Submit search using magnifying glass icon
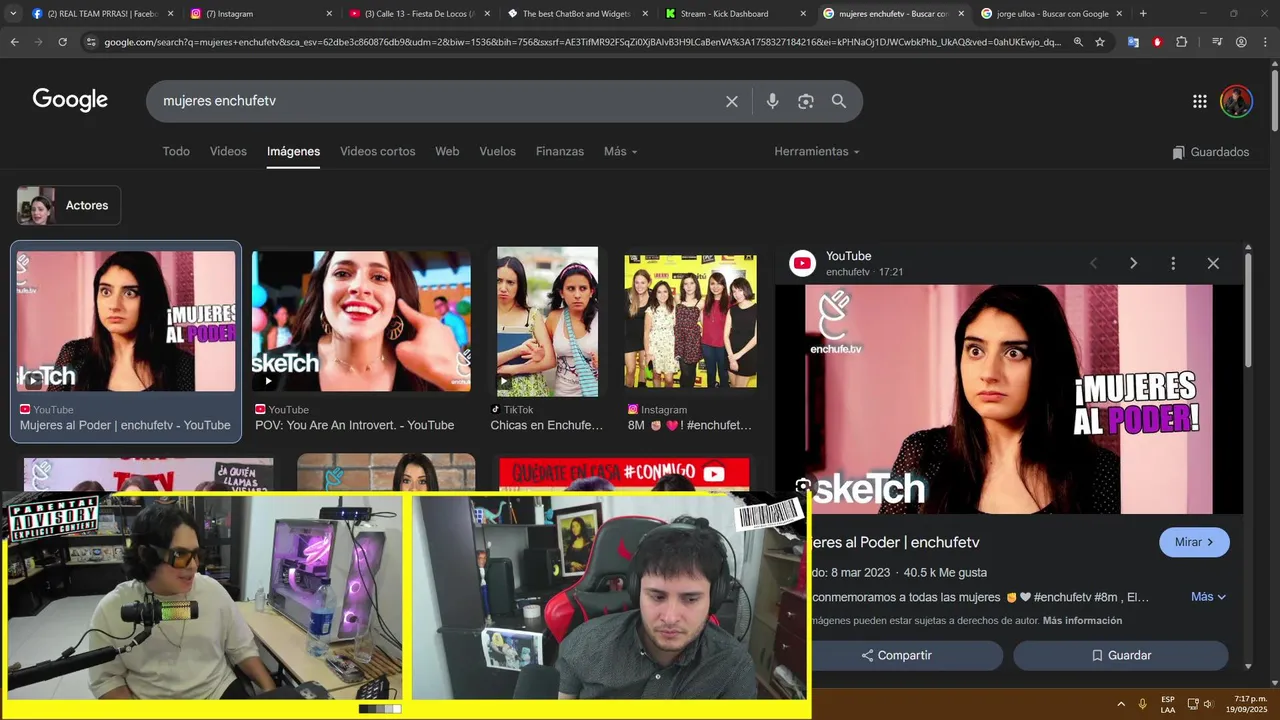Image resolution: width=1280 pixels, height=720 pixels. (839, 101)
